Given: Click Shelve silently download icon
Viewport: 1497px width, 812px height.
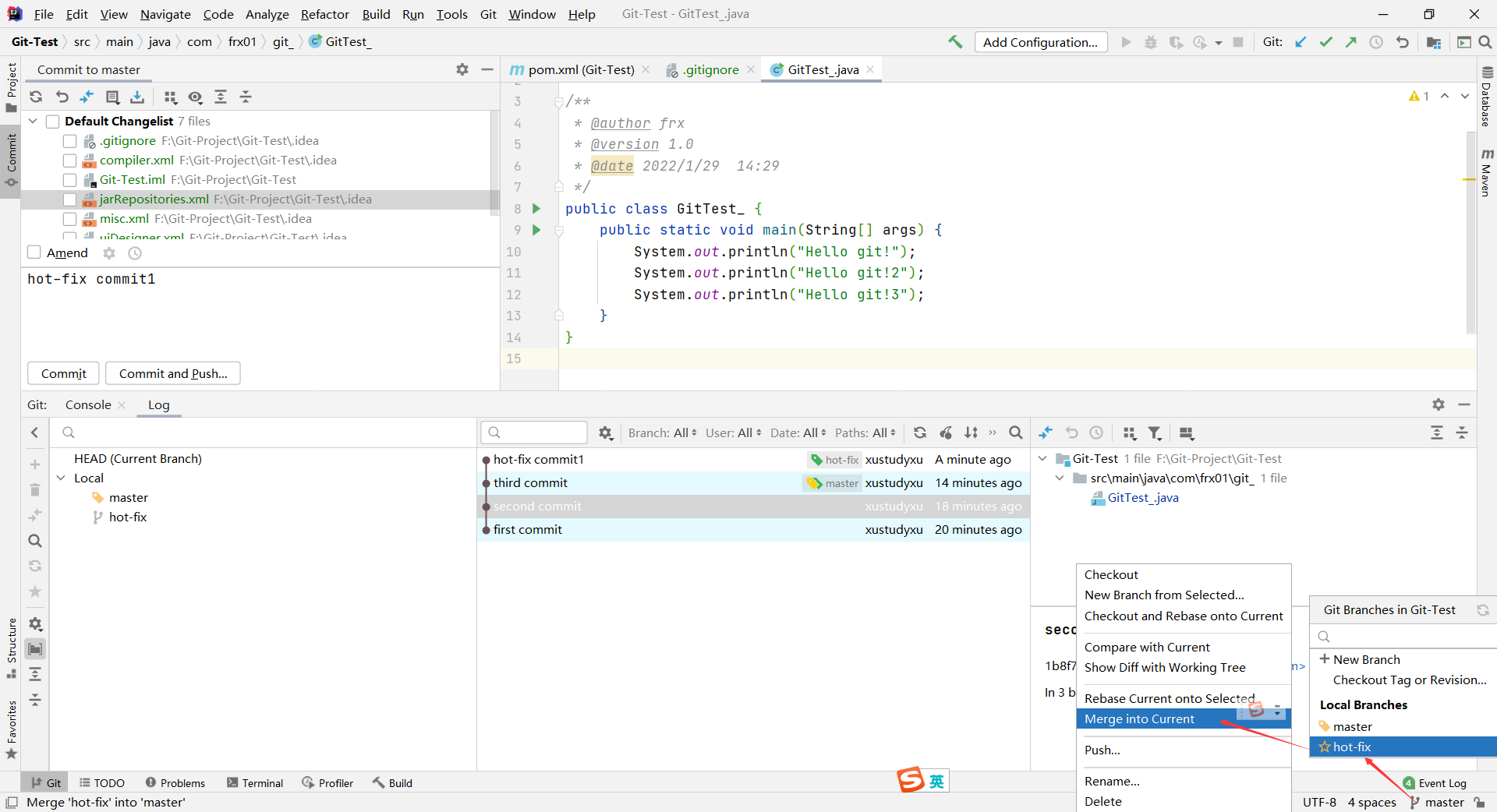Looking at the screenshot, I should coord(137,97).
